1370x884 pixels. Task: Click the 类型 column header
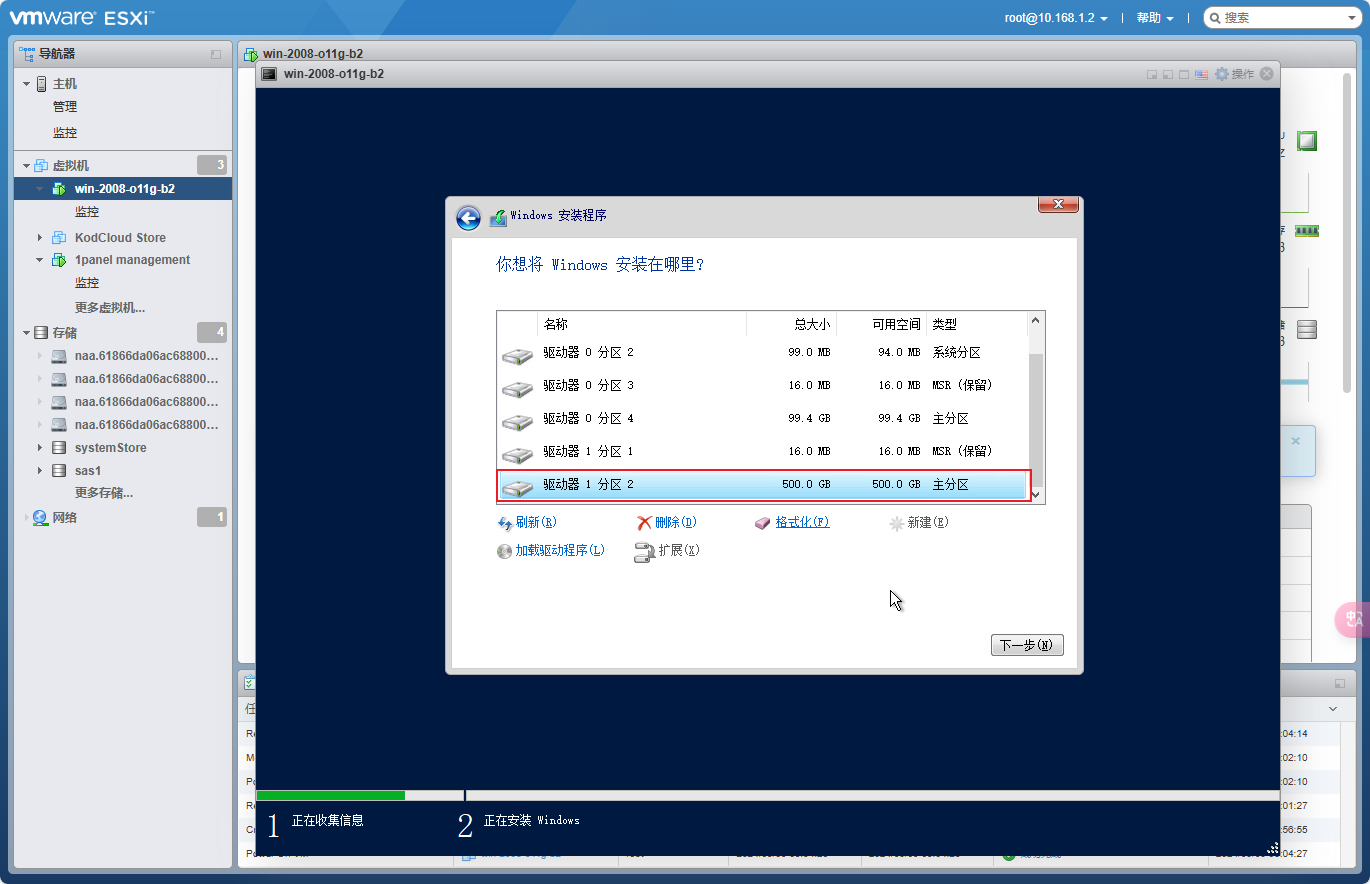click(x=977, y=325)
